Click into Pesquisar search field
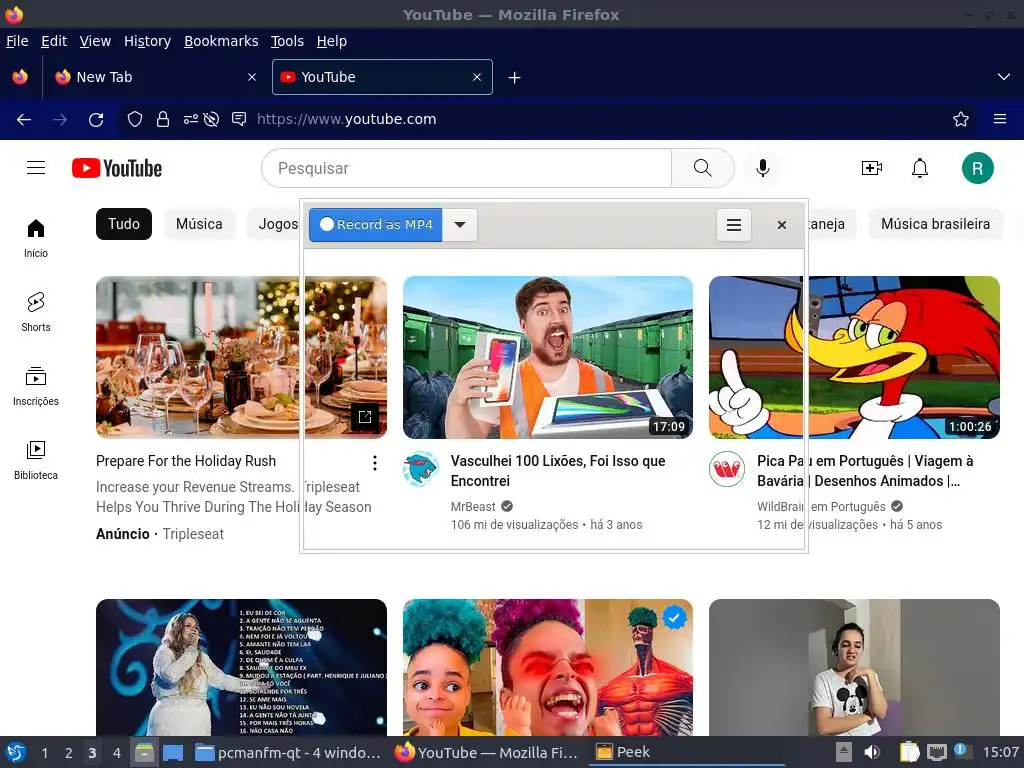Viewport: 1024px width, 768px height. 466,168
